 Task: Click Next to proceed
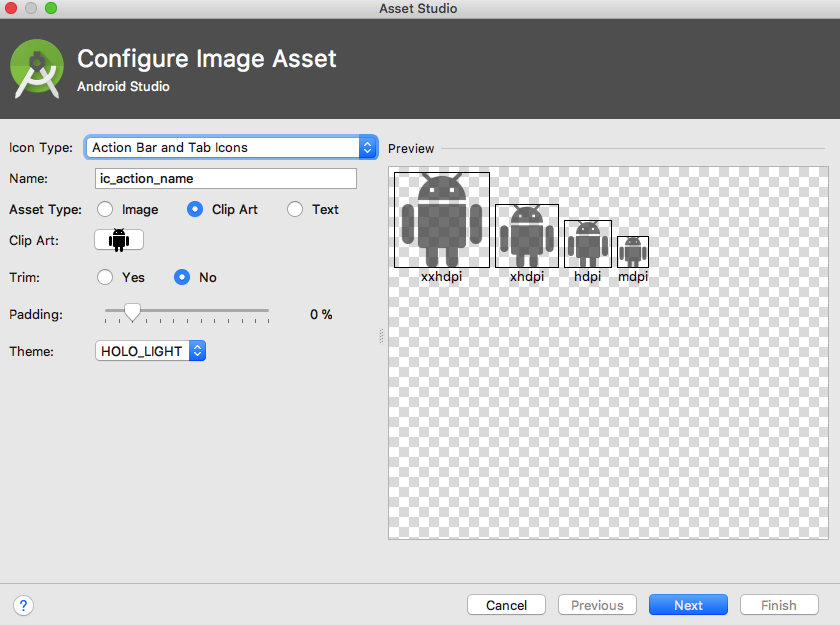[x=688, y=605]
